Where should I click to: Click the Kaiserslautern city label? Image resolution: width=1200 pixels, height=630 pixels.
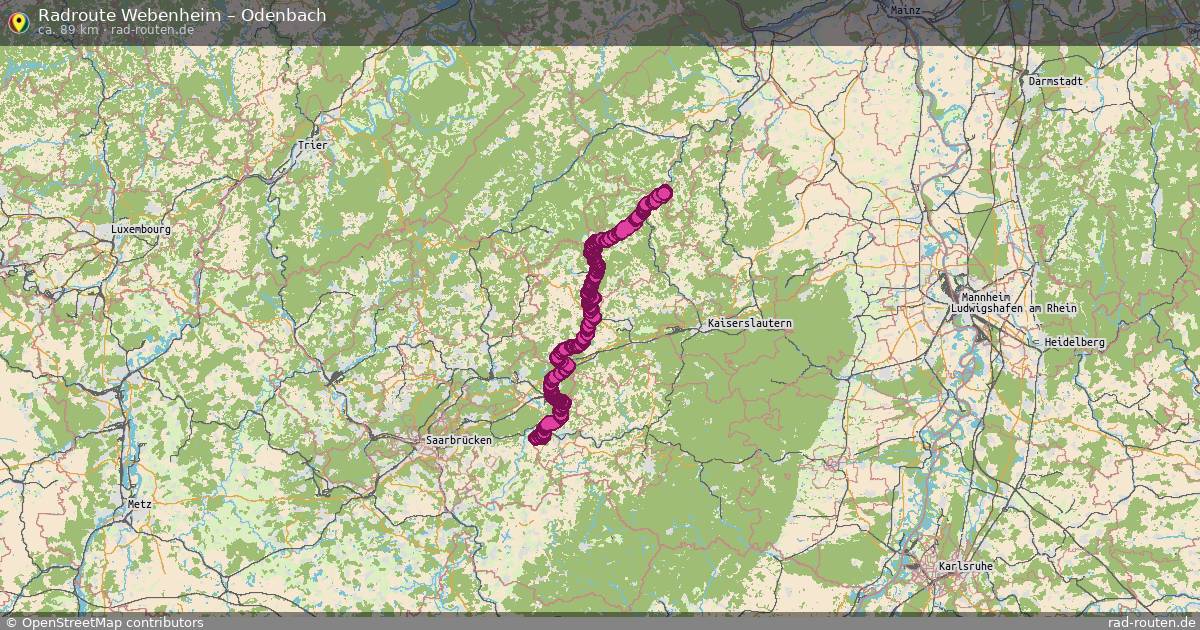pyautogui.click(x=750, y=324)
